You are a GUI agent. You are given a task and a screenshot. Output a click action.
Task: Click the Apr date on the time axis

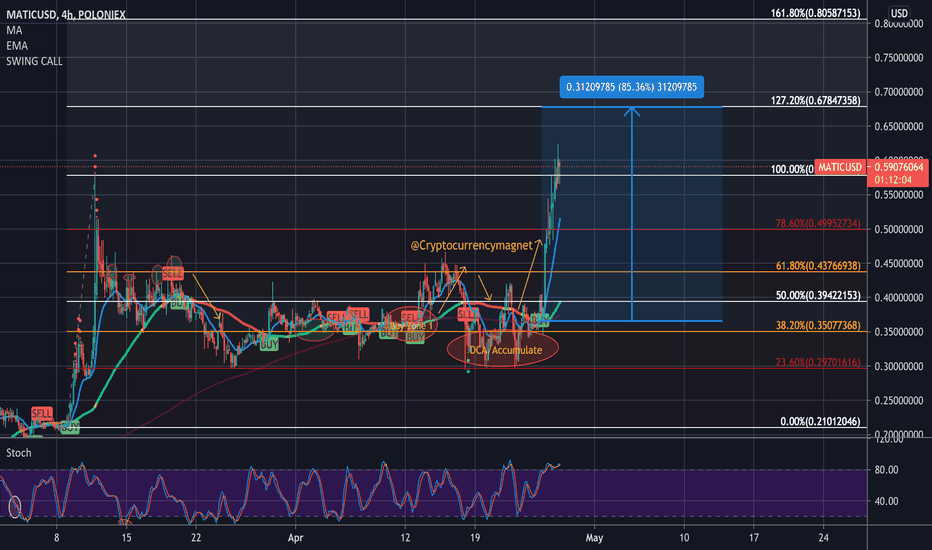295,538
